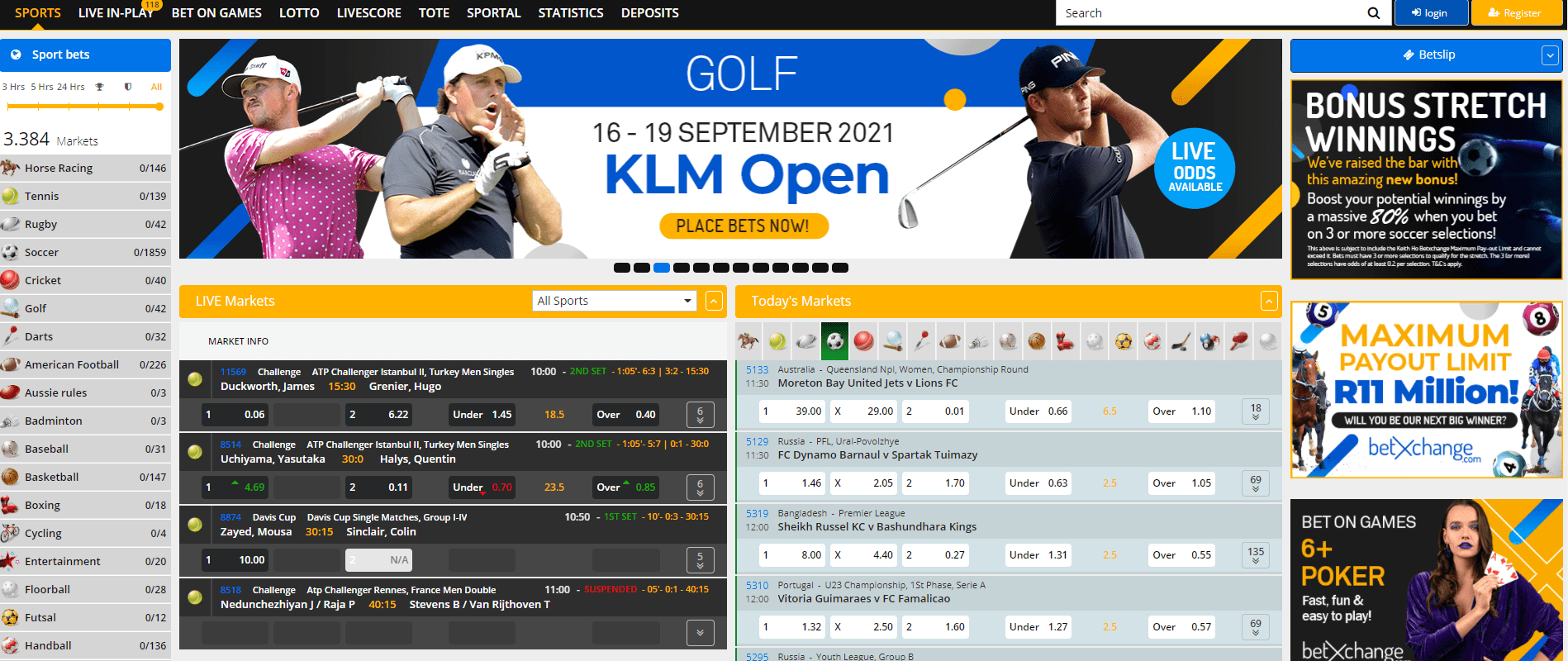Select cricket ball icon in Today's Markets

(x=864, y=341)
